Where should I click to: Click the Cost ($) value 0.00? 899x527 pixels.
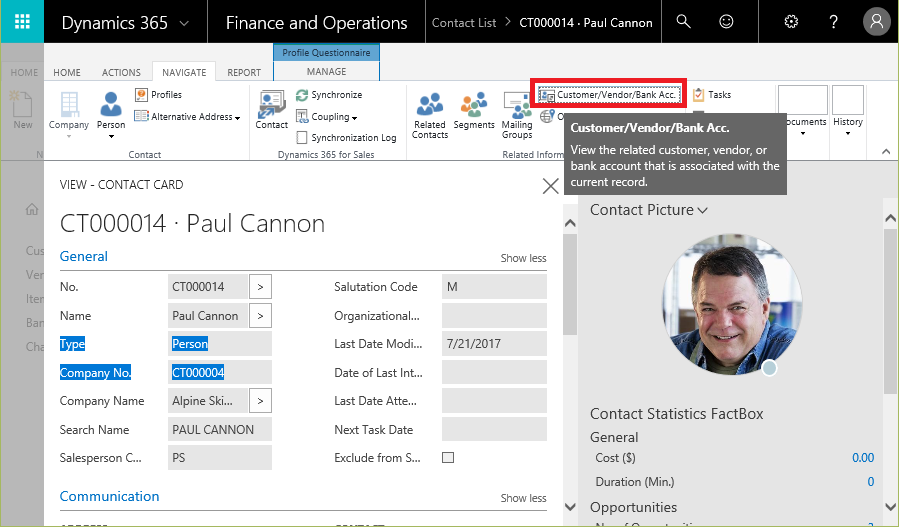863,458
